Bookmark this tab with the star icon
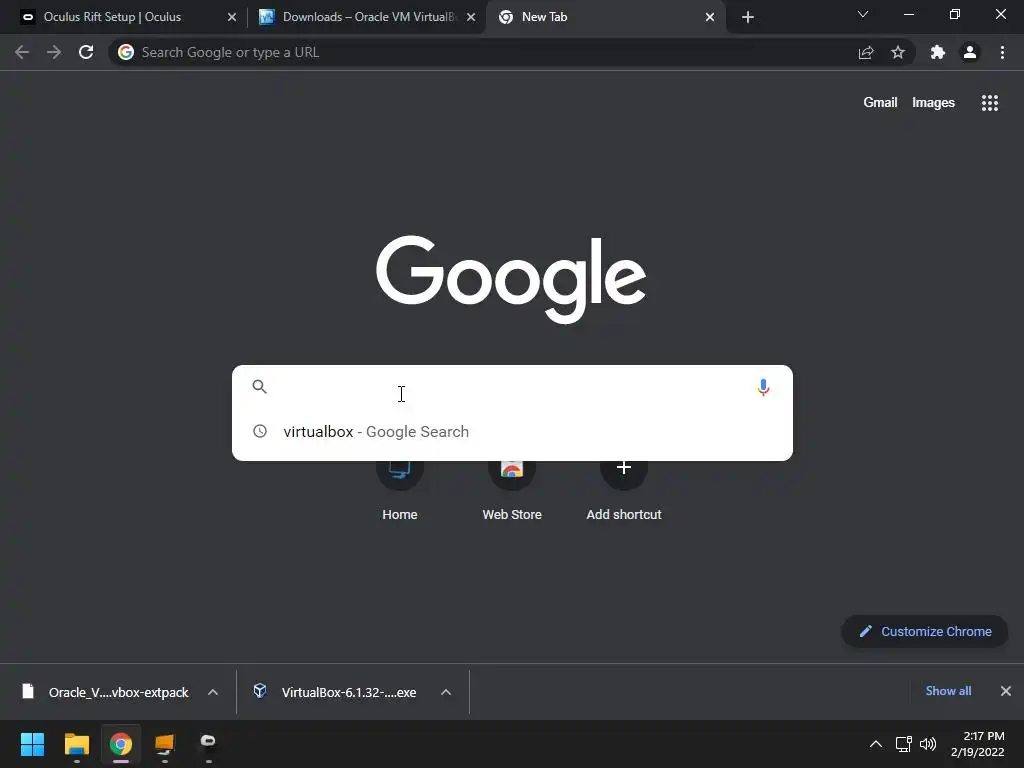Screen dimensions: 1024x768 coord(898,52)
